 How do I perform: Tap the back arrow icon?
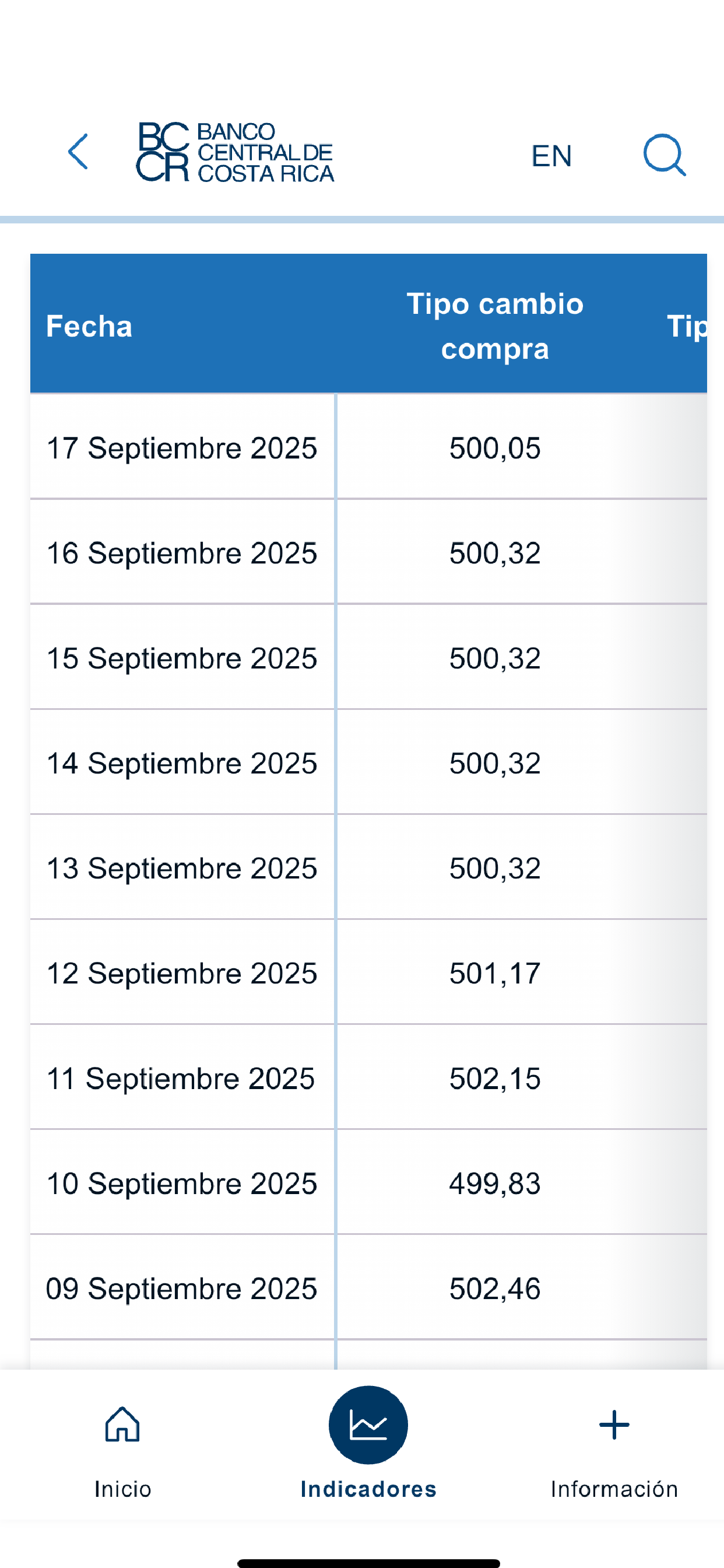point(78,152)
